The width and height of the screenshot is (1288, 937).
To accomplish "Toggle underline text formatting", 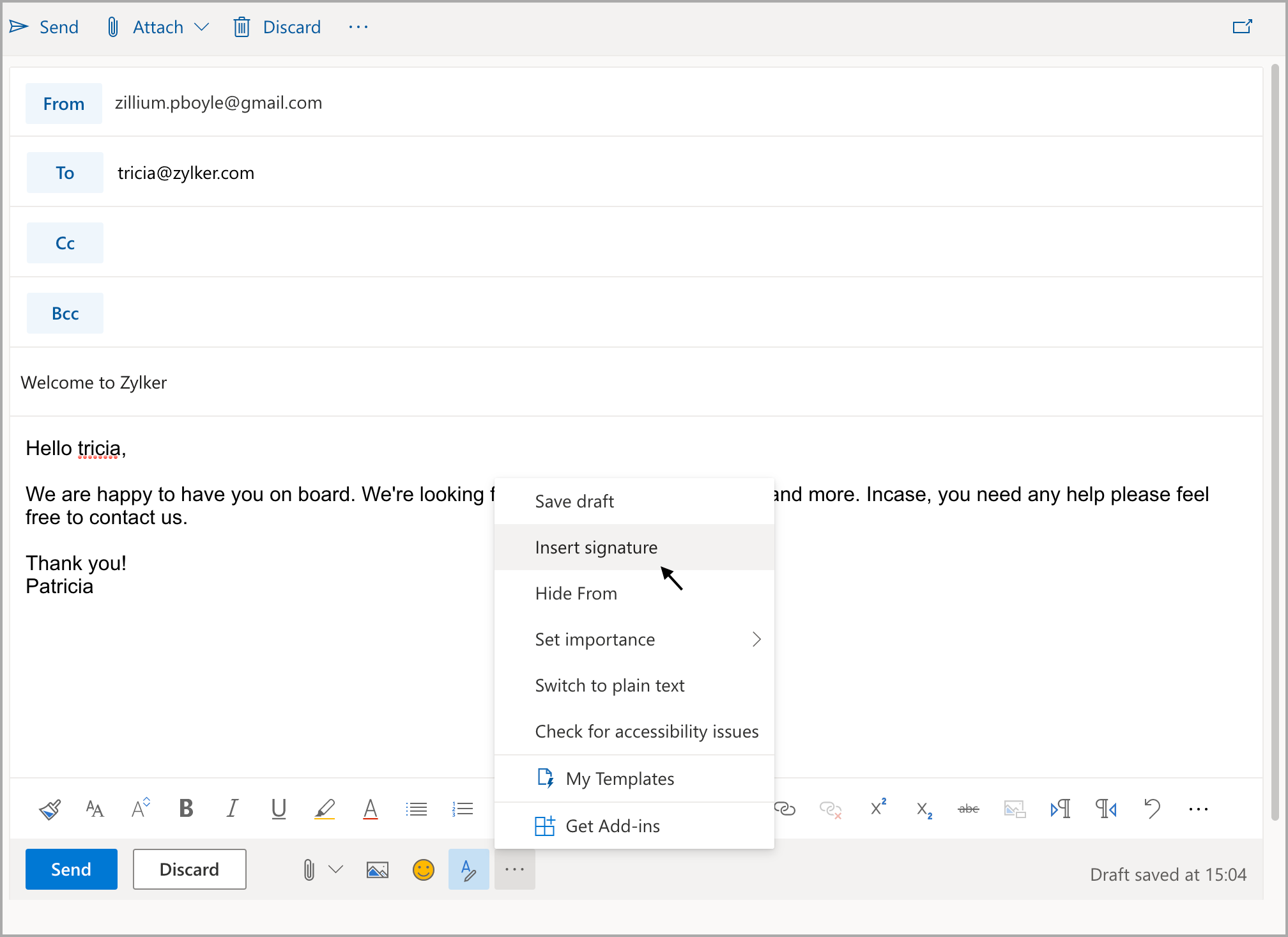I will (279, 809).
